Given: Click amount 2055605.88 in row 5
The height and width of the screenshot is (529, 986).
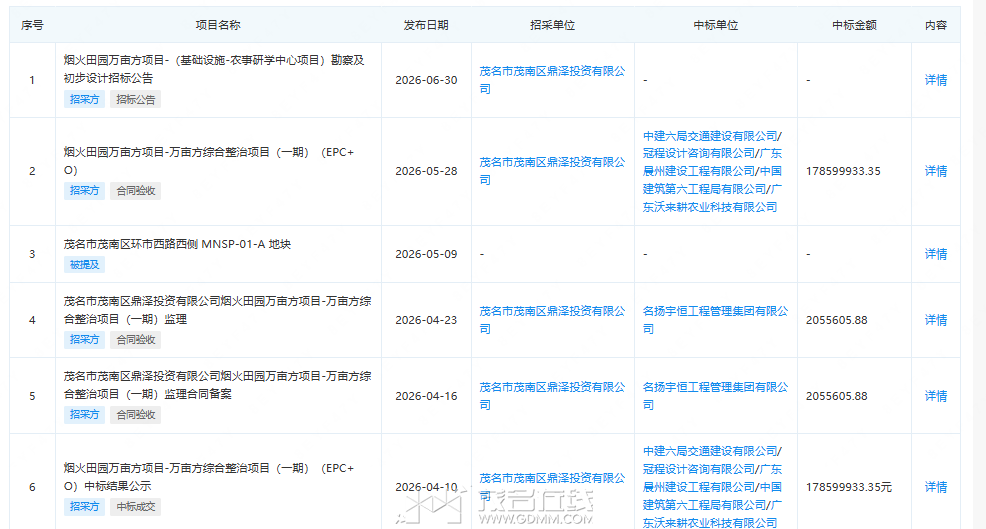Looking at the screenshot, I should click(836, 396).
